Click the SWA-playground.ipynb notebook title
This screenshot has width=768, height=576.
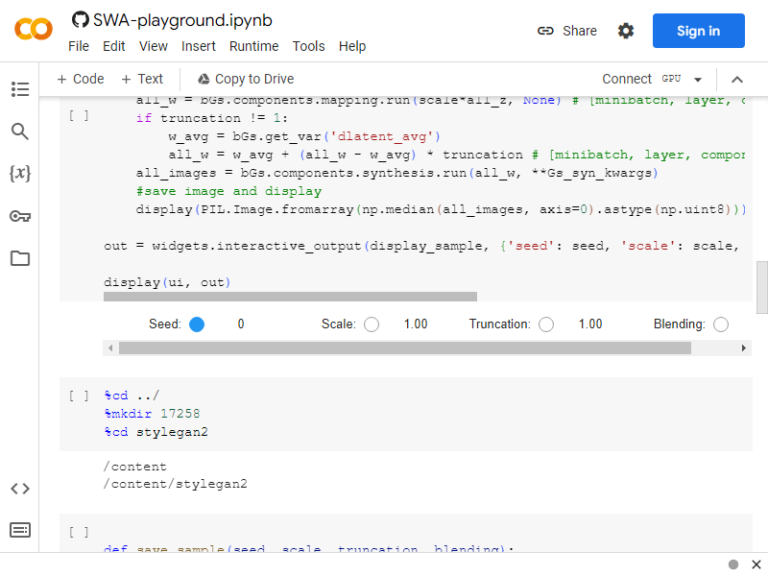click(x=182, y=20)
